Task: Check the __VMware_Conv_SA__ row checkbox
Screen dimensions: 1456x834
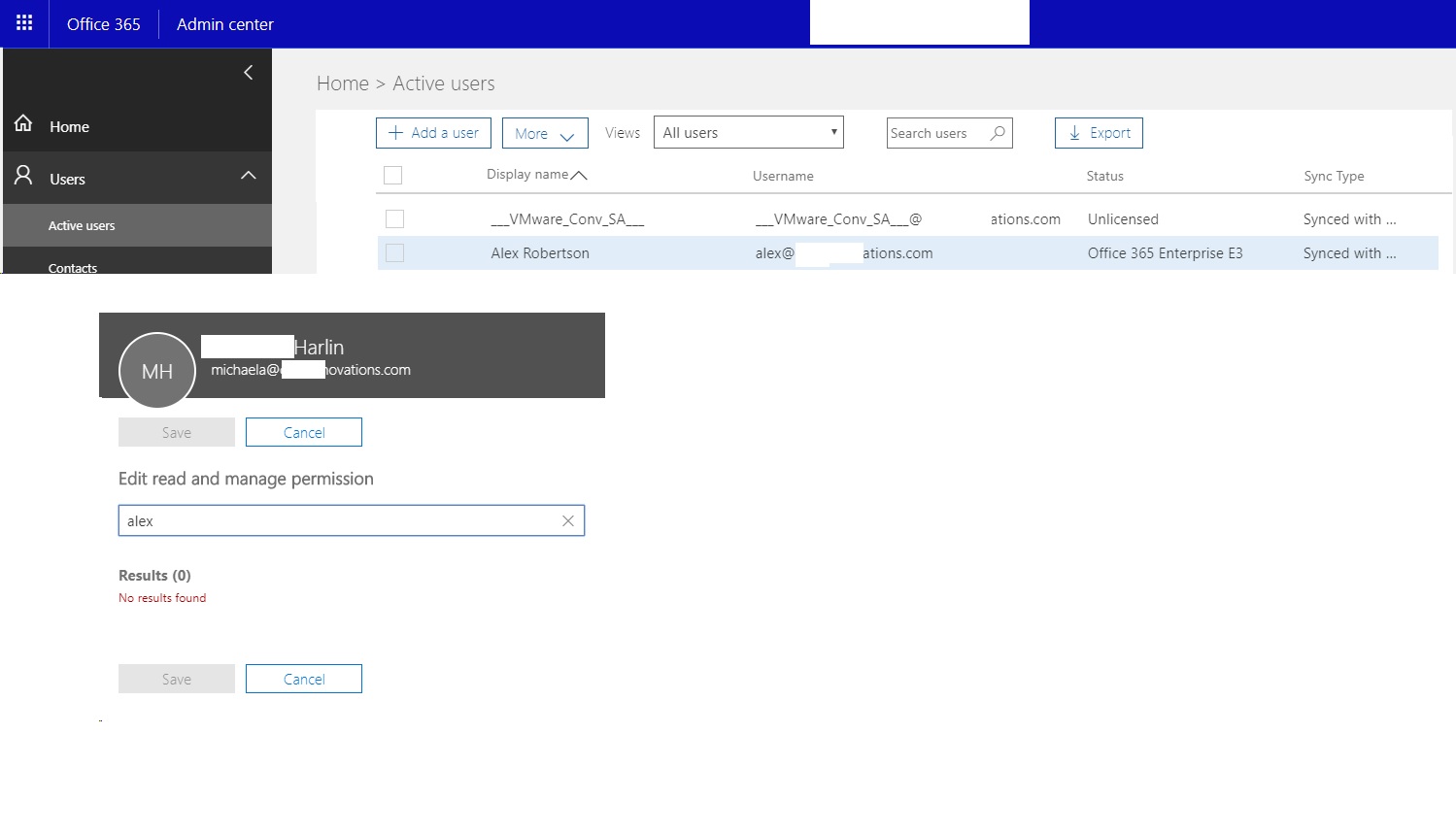Action: (x=394, y=218)
